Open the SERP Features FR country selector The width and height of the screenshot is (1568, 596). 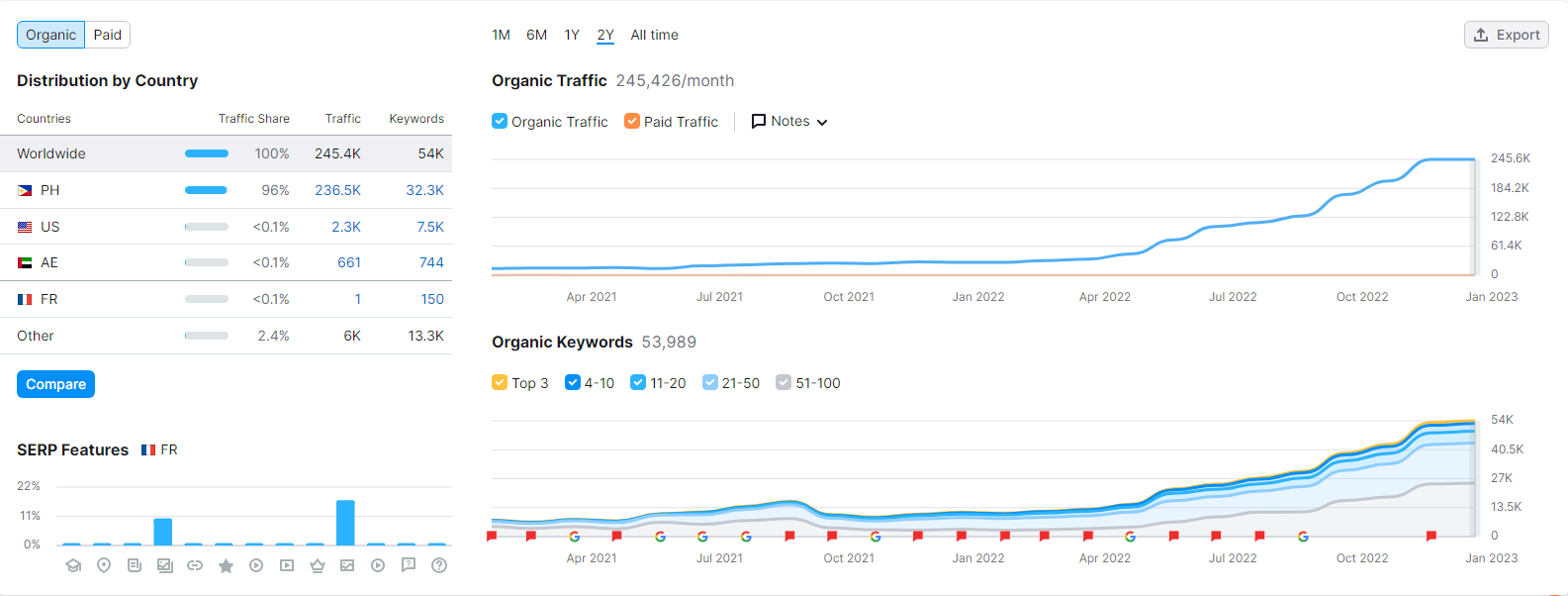[x=160, y=449]
